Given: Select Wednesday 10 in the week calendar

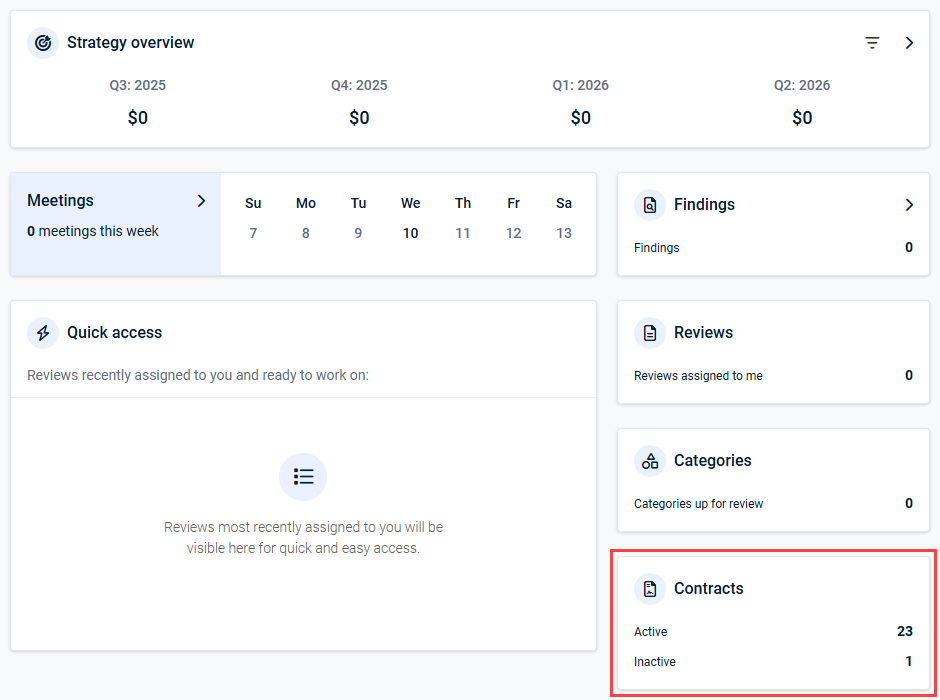Looking at the screenshot, I should (x=410, y=233).
